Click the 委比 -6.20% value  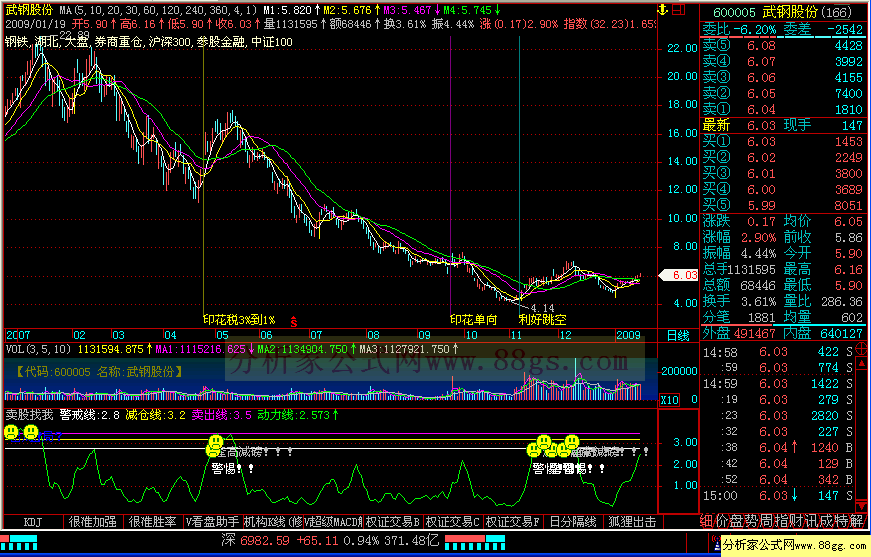(x=754, y=29)
